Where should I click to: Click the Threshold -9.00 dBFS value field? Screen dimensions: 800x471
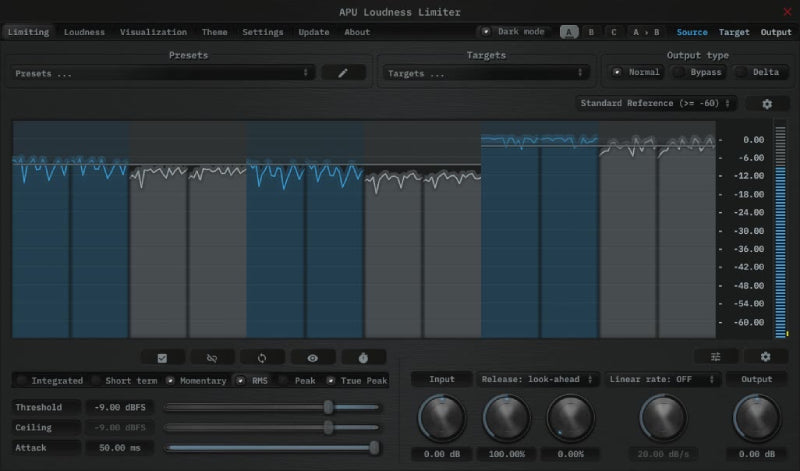click(120, 407)
